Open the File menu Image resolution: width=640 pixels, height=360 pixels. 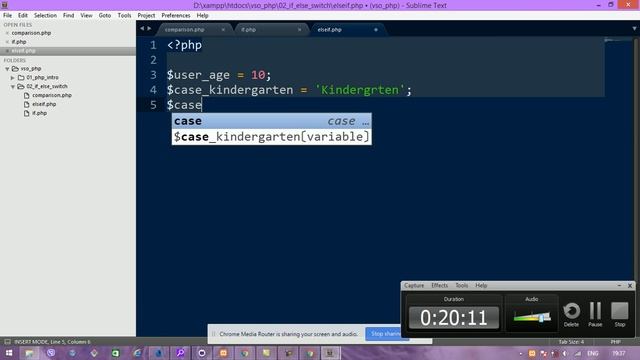tap(7, 16)
